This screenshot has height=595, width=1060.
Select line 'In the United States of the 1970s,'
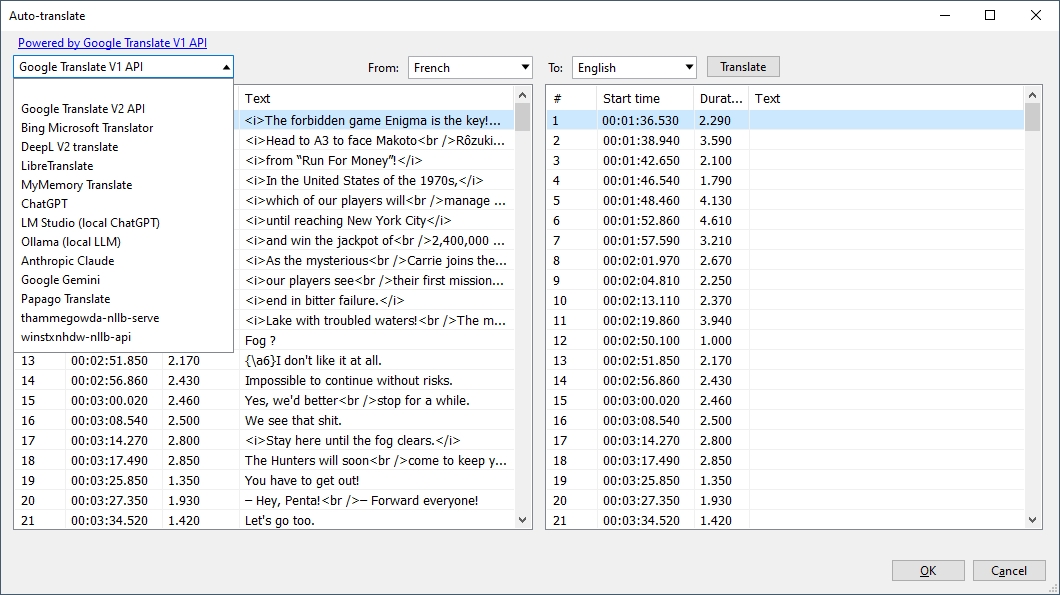point(375,181)
